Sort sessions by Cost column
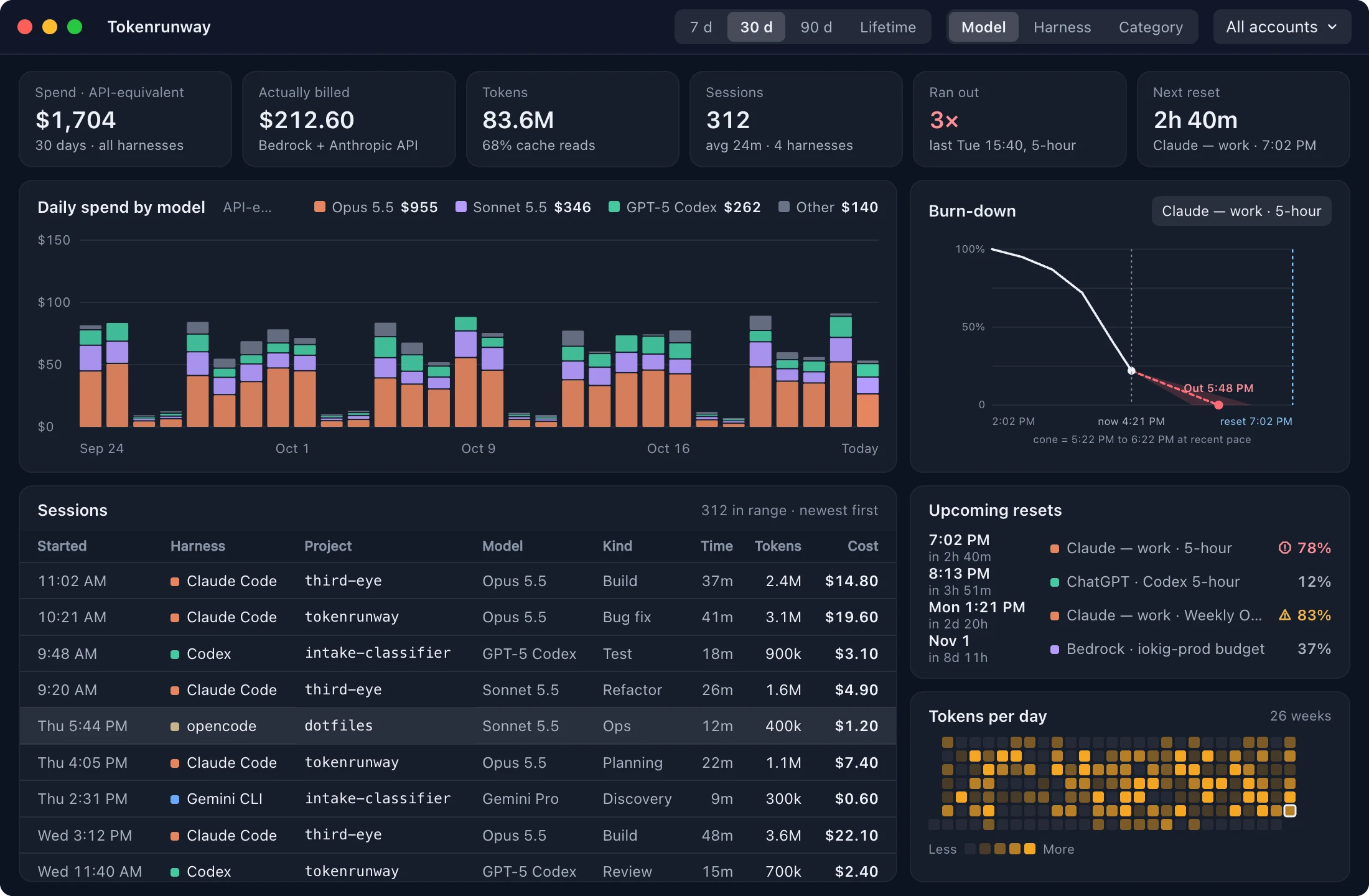1369x896 pixels. coord(862,546)
